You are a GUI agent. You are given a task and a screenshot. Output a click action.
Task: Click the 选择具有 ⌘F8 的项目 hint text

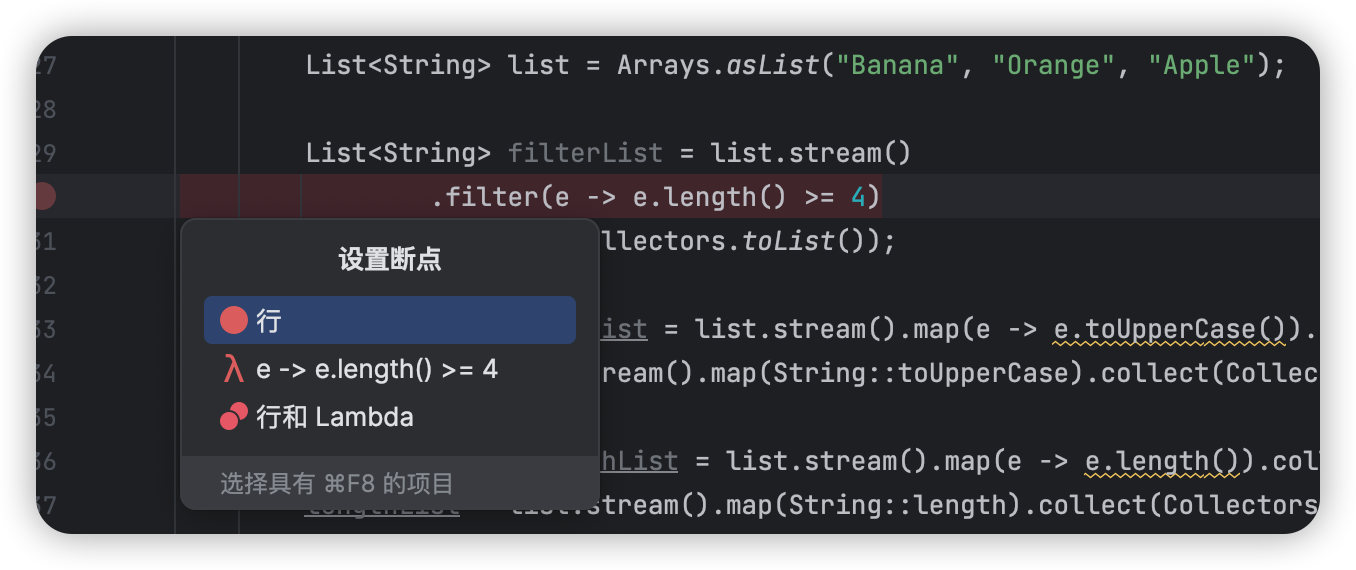coord(337,484)
